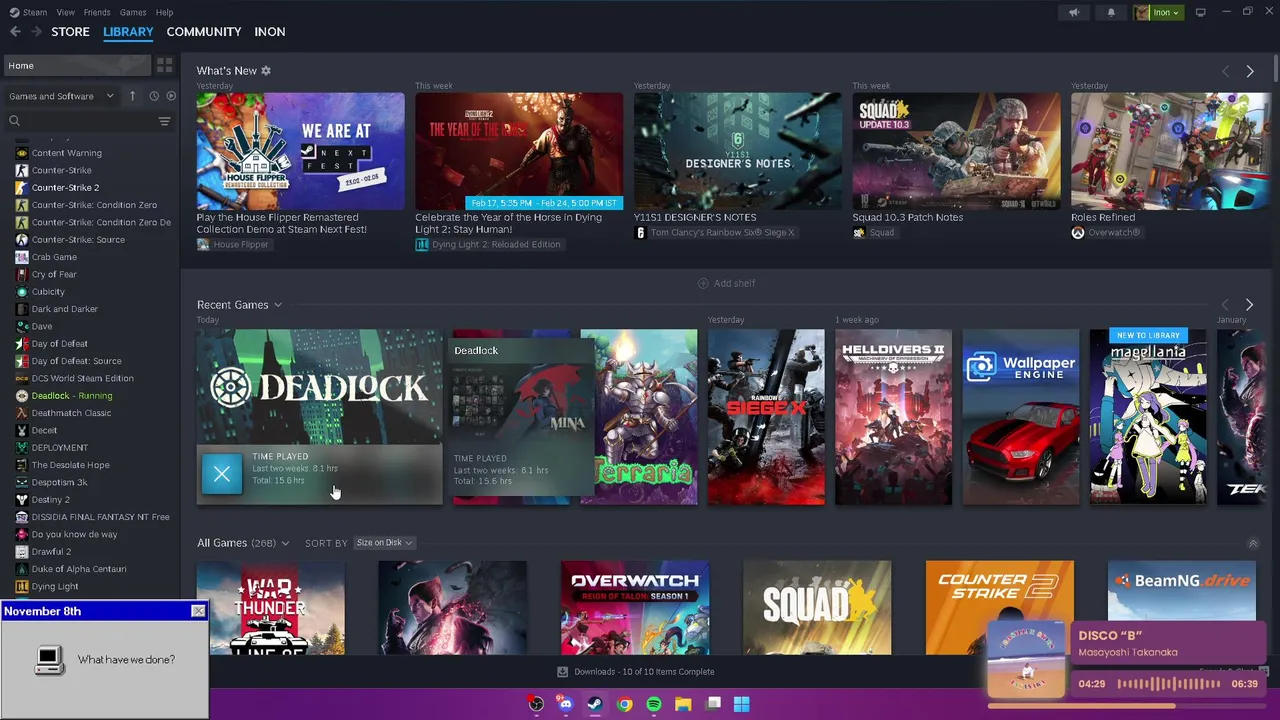The image size is (1280, 720).
Task: Open Google Chrome from the taskbar
Action: pyautogui.click(x=624, y=704)
